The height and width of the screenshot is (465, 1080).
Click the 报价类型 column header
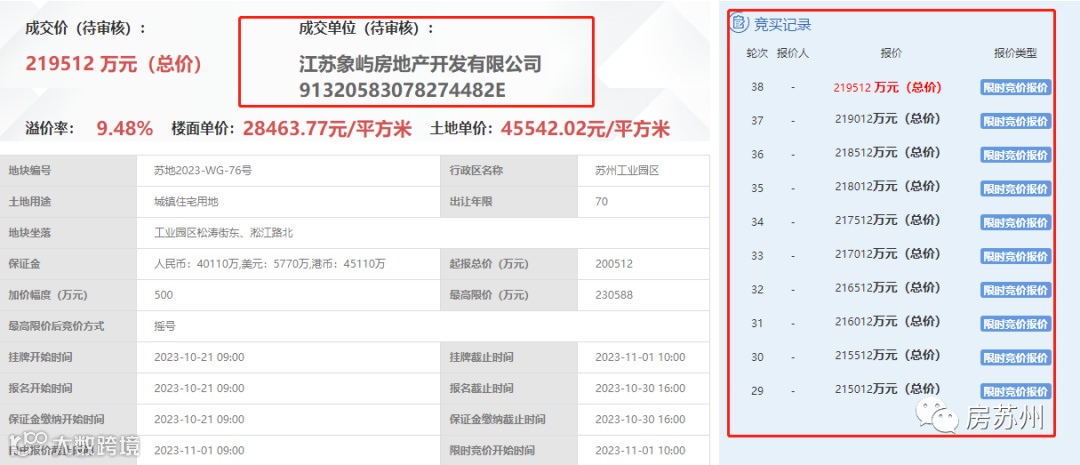[x=1015, y=53]
